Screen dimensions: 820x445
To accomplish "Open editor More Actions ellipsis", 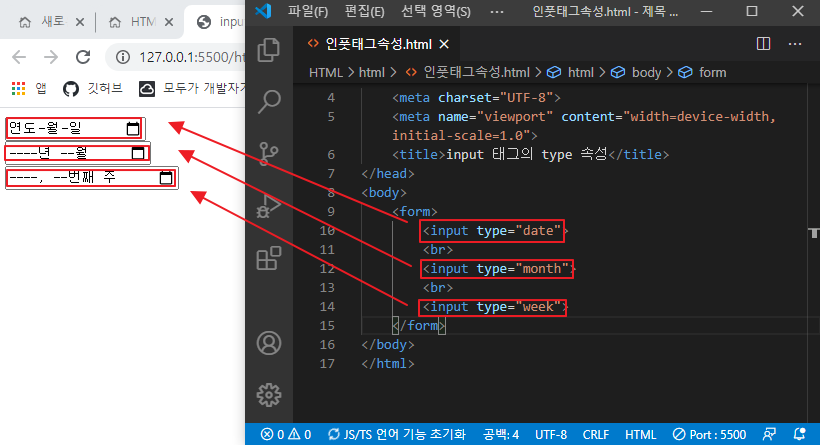I will point(795,44).
